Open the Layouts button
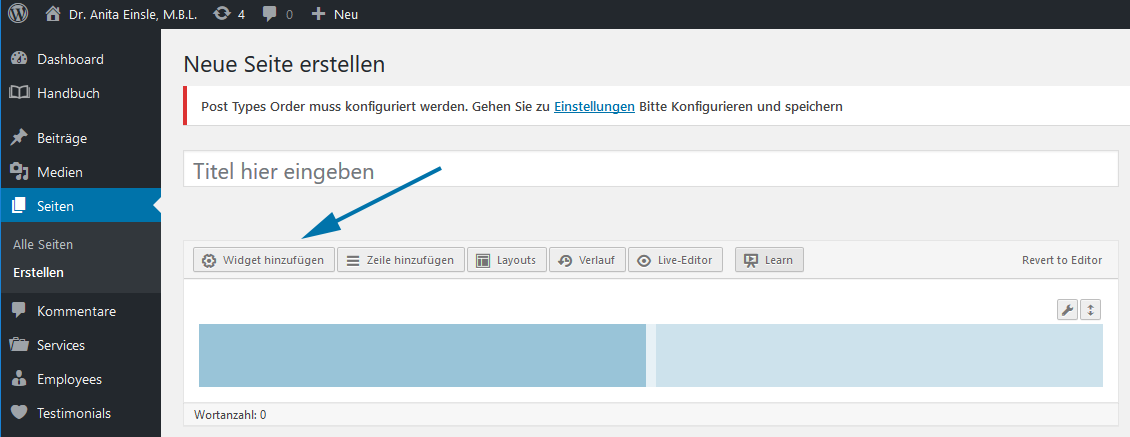Viewport: 1130px width, 437px height. point(507,260)
